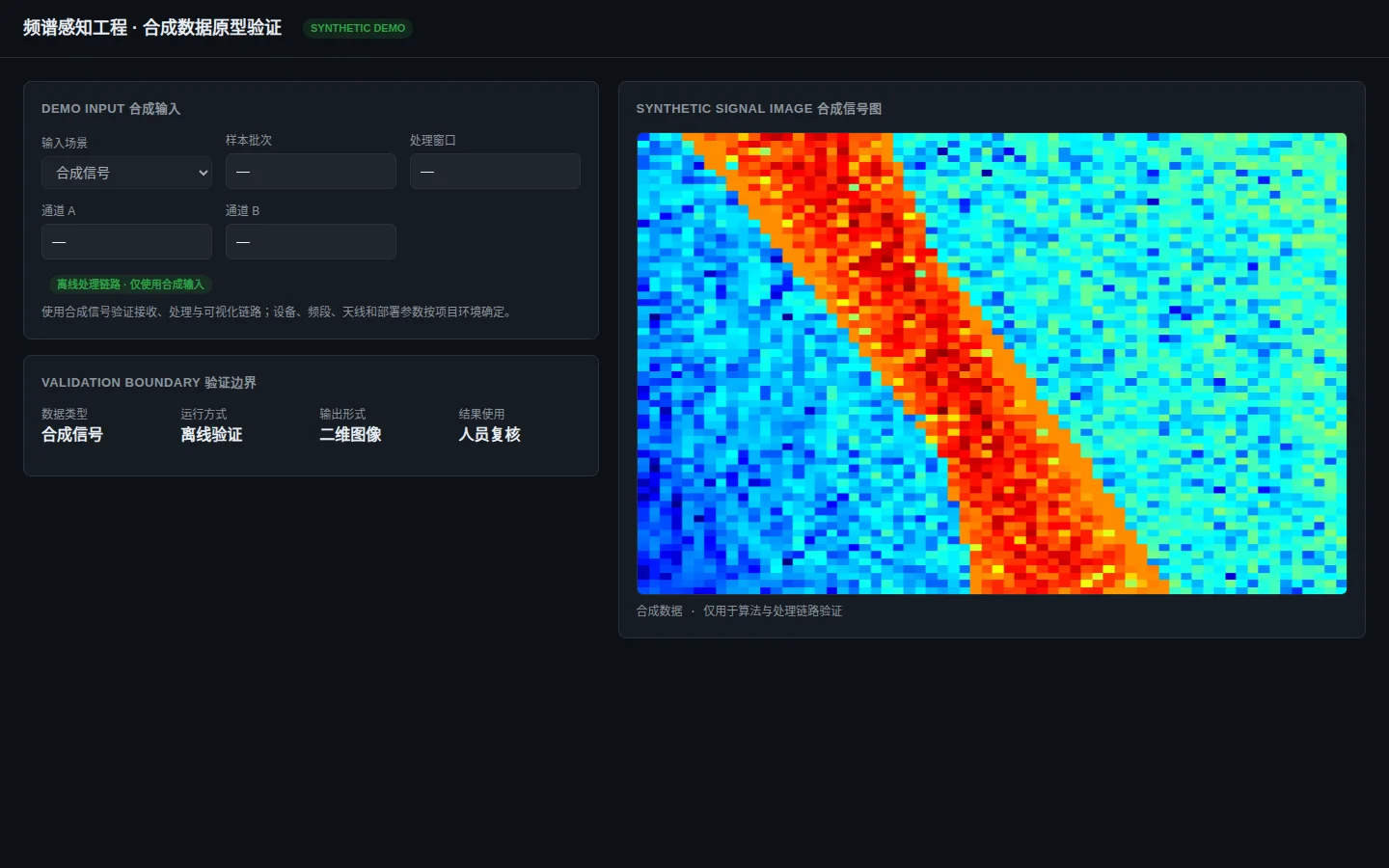Click the 处理窗口 label

coord(433,140)
